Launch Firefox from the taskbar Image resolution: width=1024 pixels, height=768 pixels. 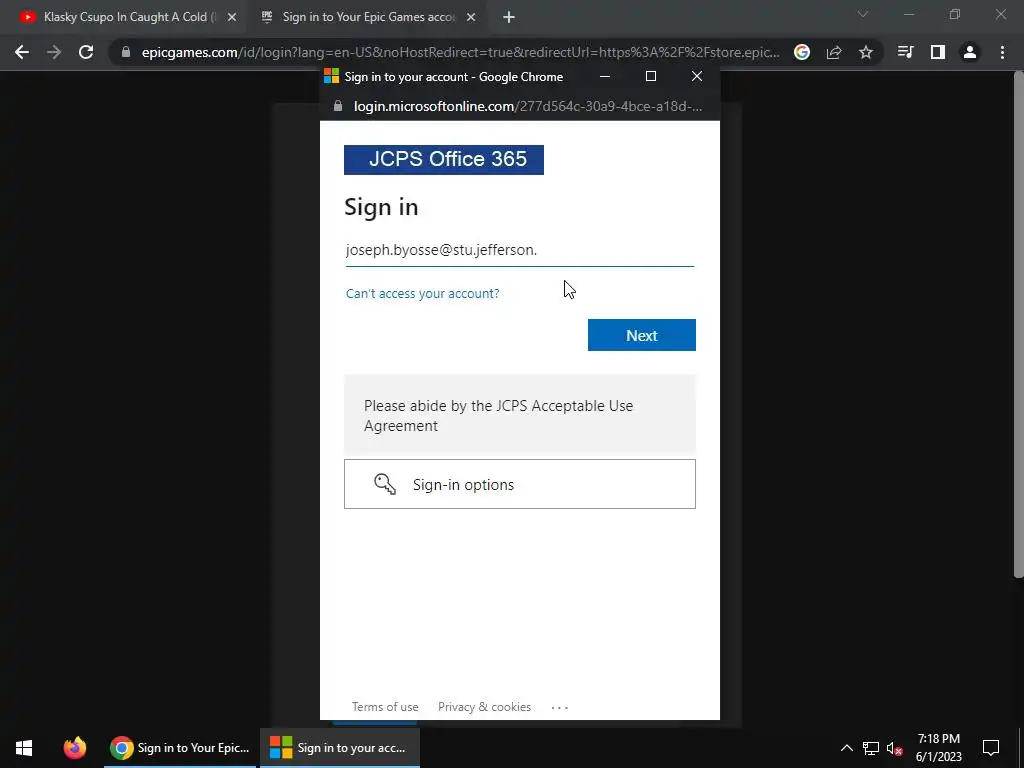74,748
